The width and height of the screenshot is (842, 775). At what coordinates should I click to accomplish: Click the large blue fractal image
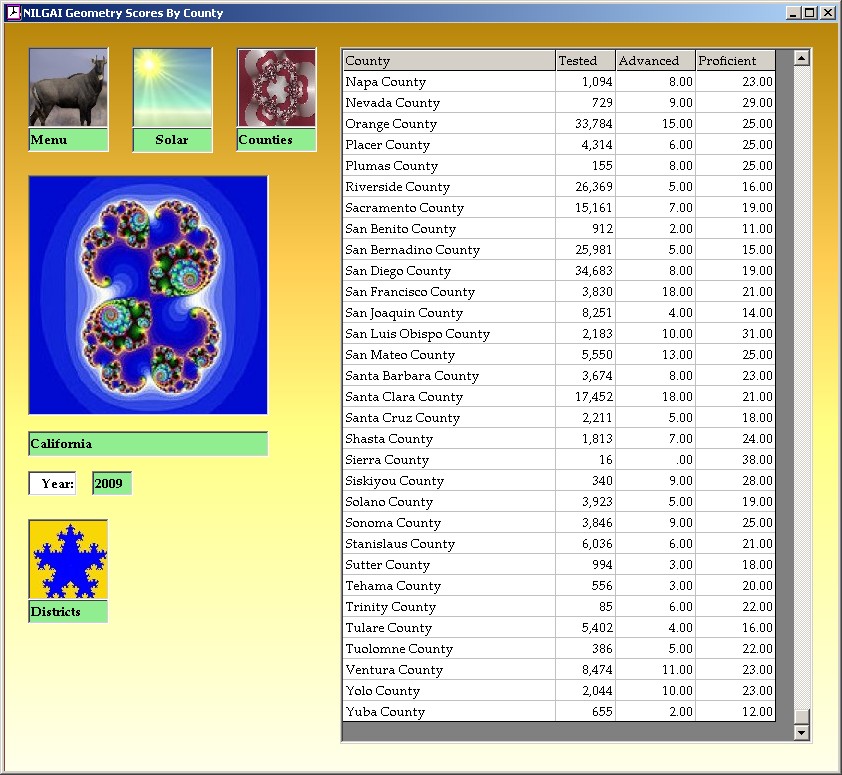pos(148,295)
